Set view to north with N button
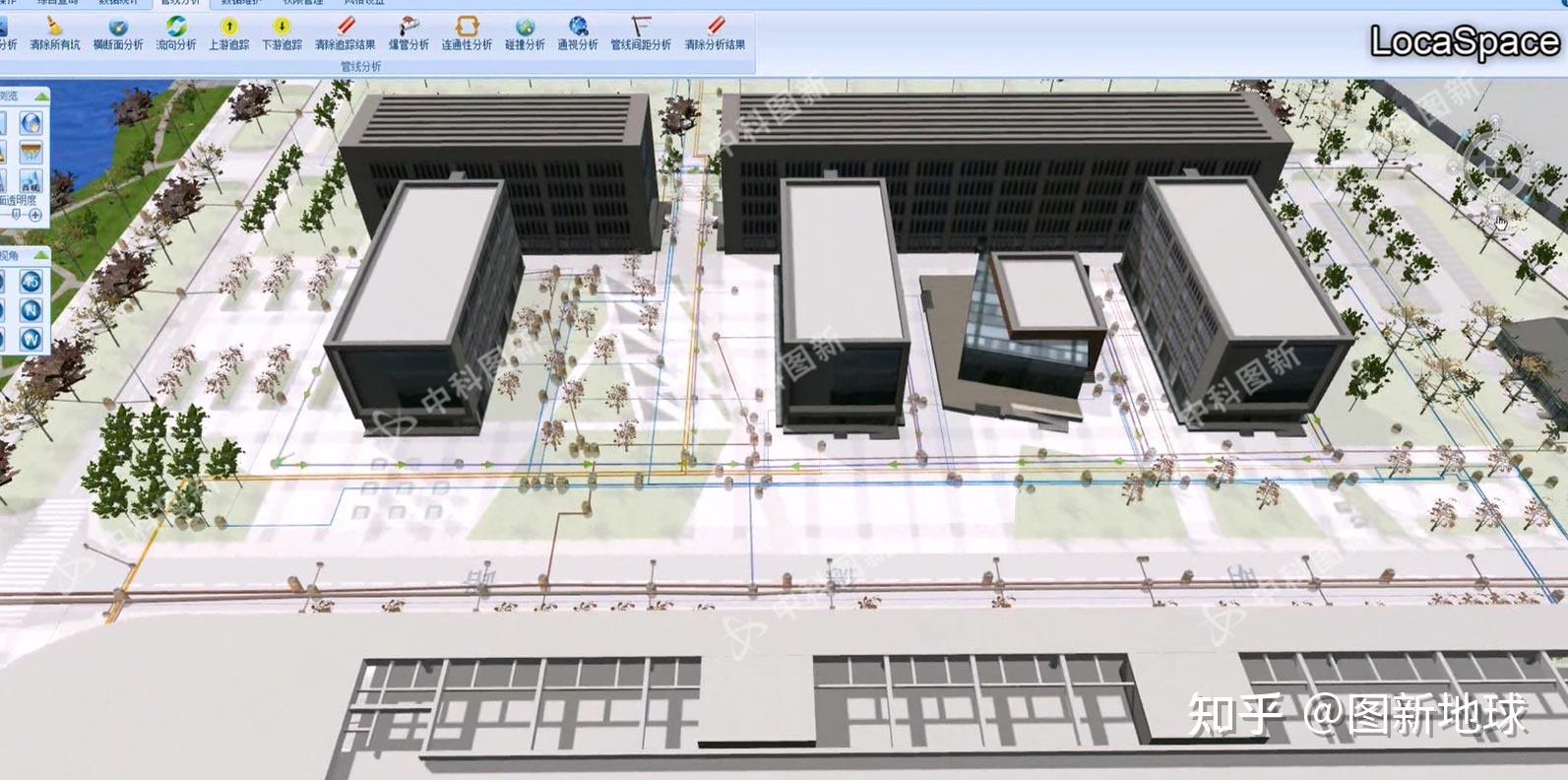 [31, 311]
